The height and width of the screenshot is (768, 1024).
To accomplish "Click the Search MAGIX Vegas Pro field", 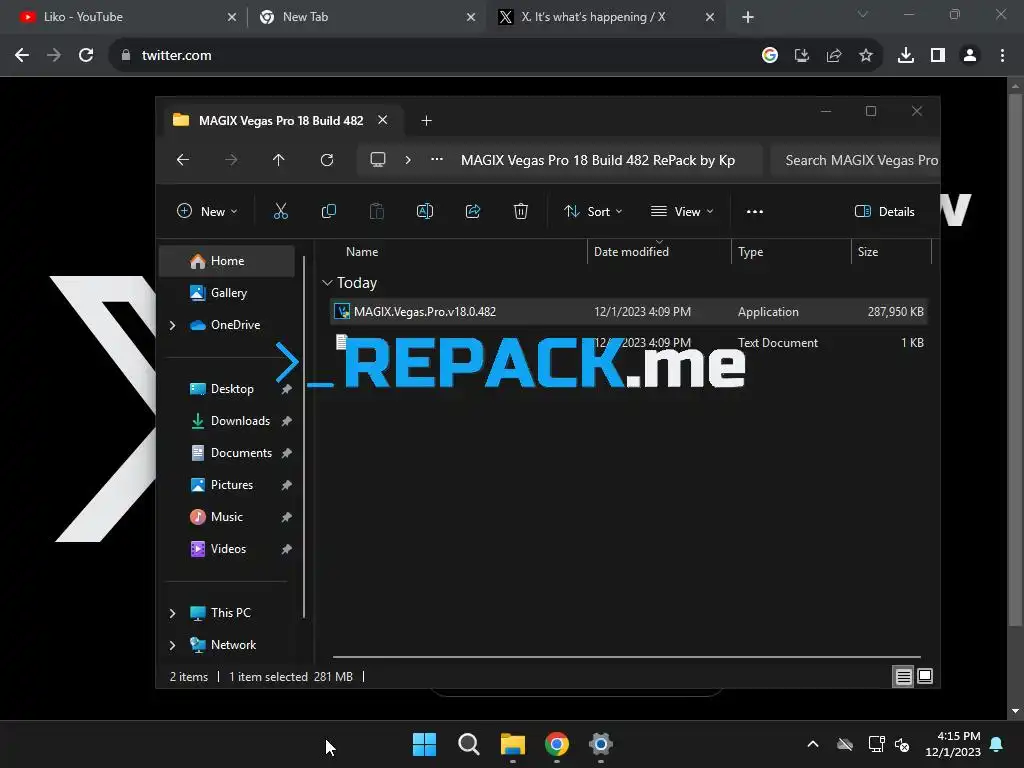I will click(855, 161).
